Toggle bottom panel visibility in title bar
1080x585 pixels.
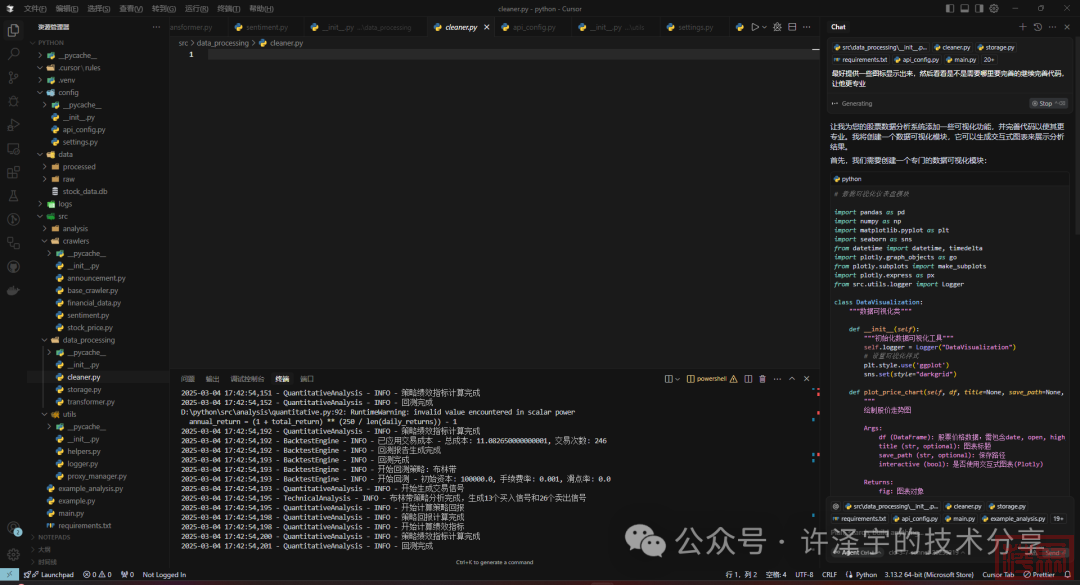coord(964,8)
